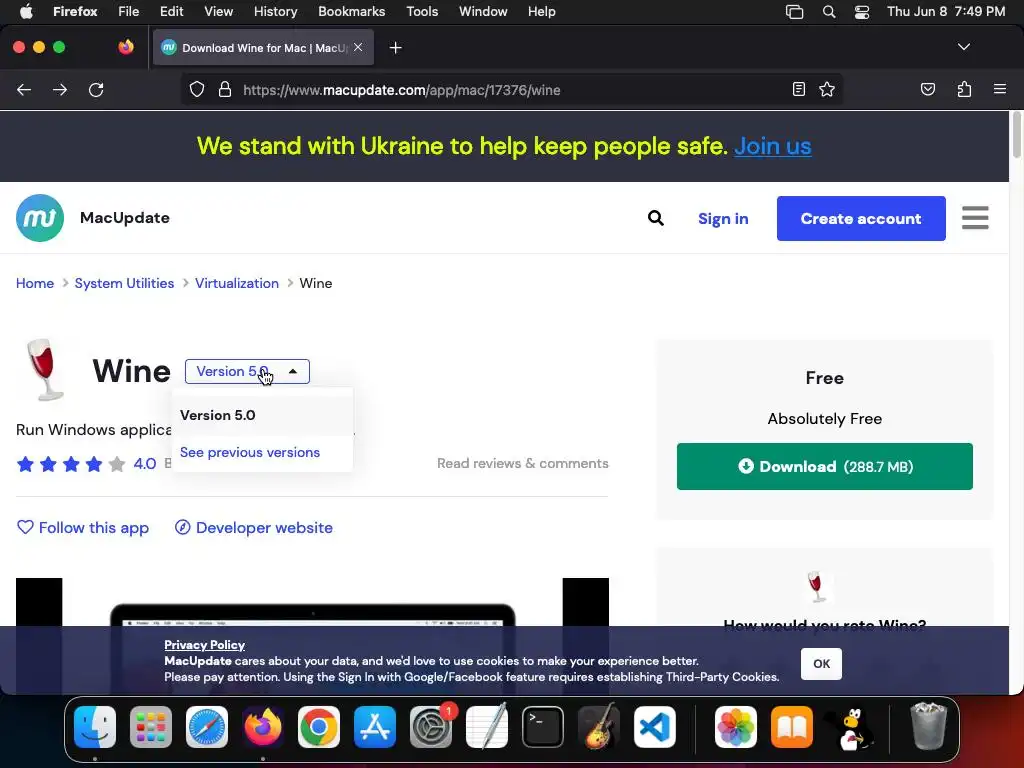Viewport: 1024px width, 768px height.
Task: Reload the current page
Action: tap(96, 90)
